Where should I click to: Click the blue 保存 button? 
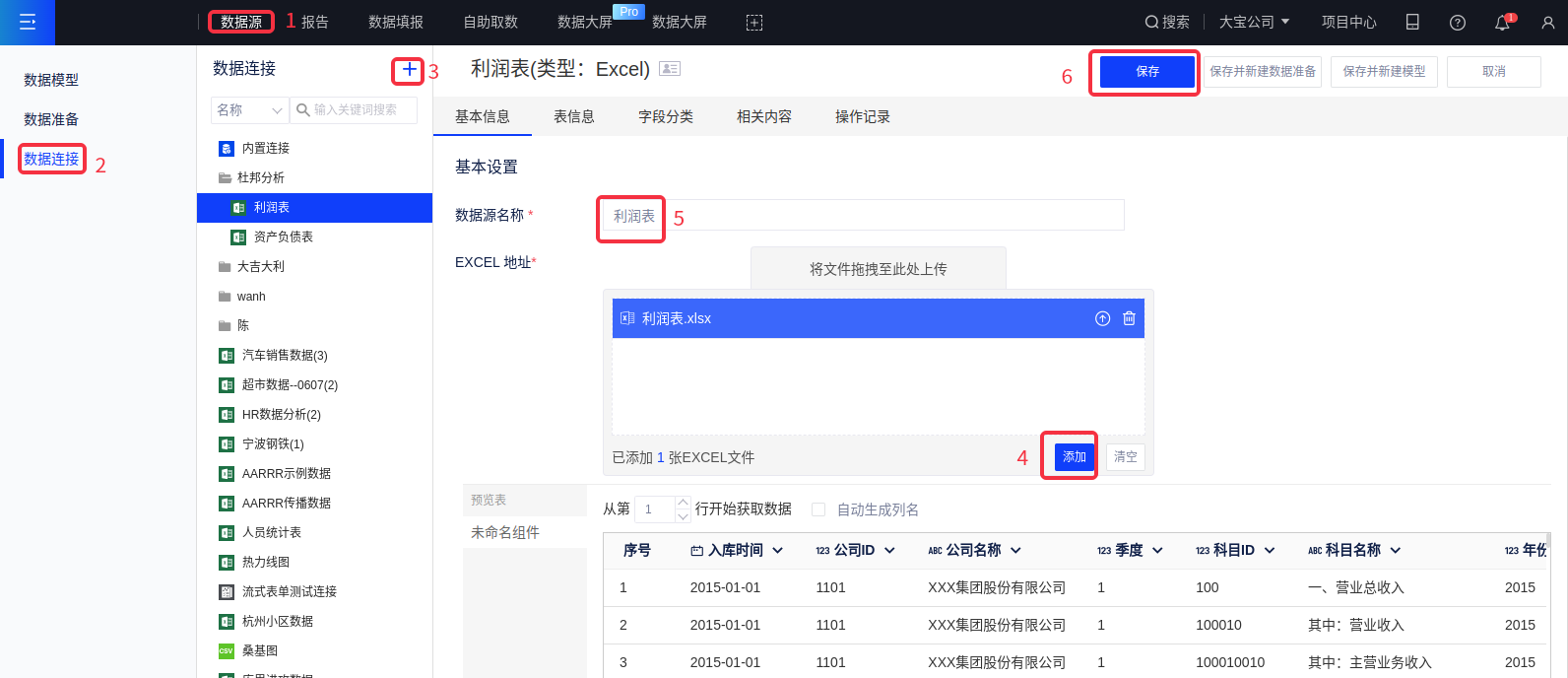[1146, 71]
